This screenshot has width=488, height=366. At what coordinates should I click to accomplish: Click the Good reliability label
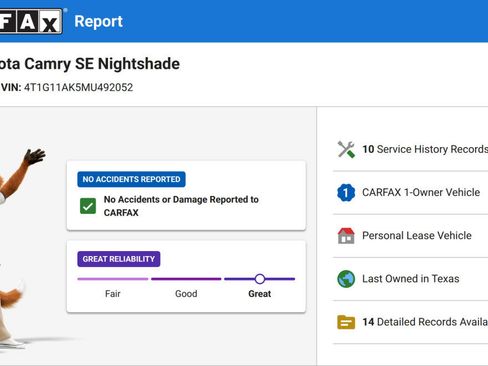(186, 294)
